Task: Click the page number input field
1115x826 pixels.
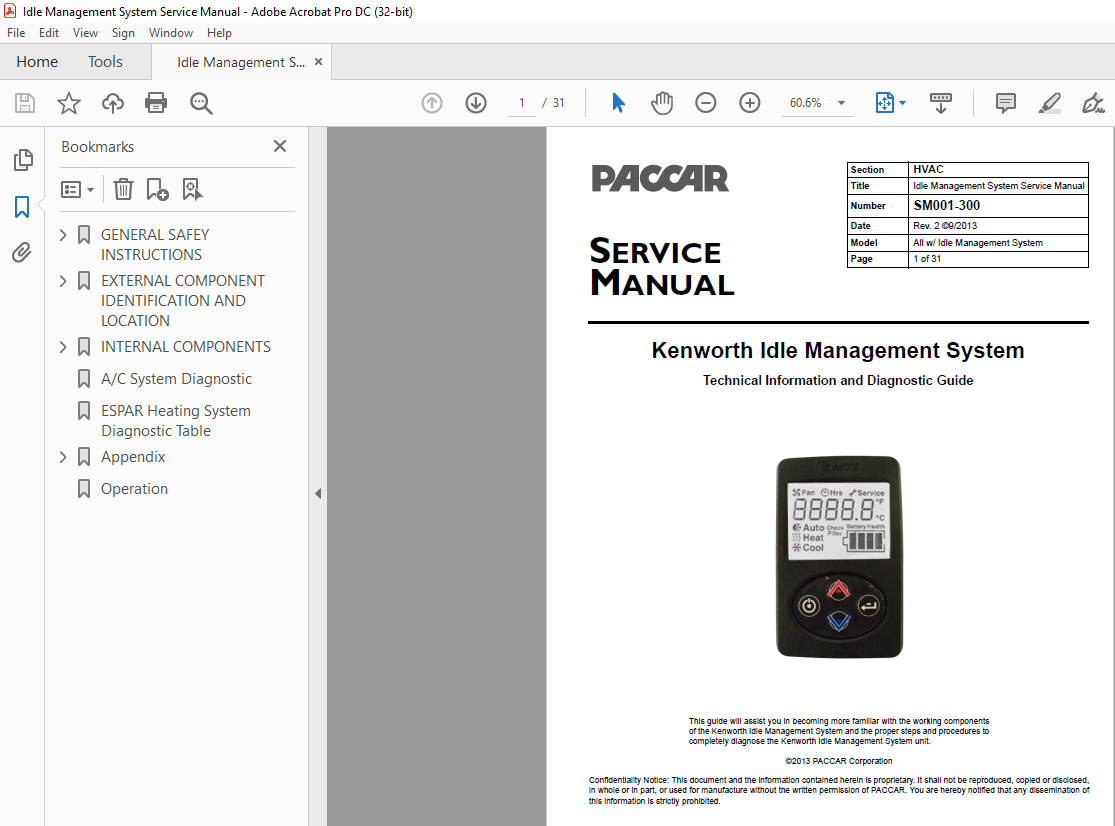Action: 521,103
